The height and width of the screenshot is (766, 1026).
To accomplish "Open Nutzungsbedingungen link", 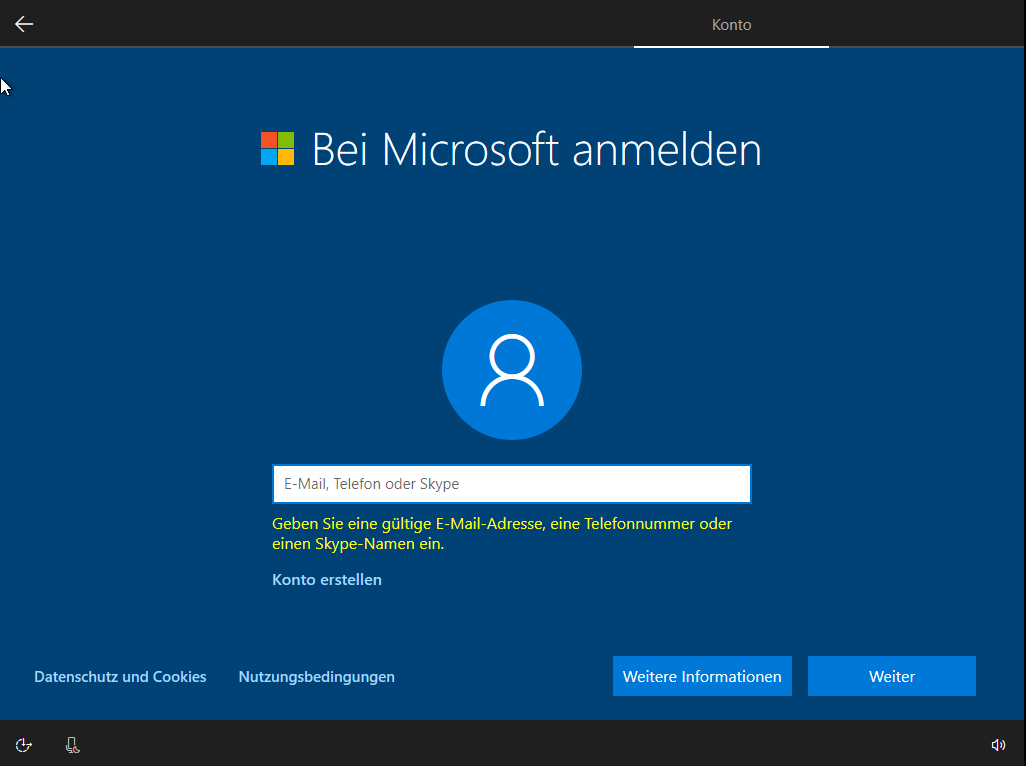I will (x=317, y=676).
